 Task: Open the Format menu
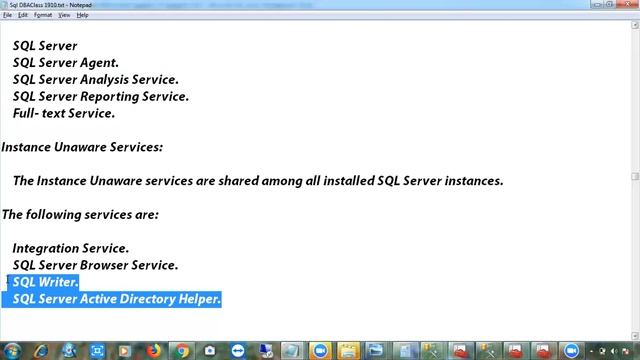coord(43,15)
